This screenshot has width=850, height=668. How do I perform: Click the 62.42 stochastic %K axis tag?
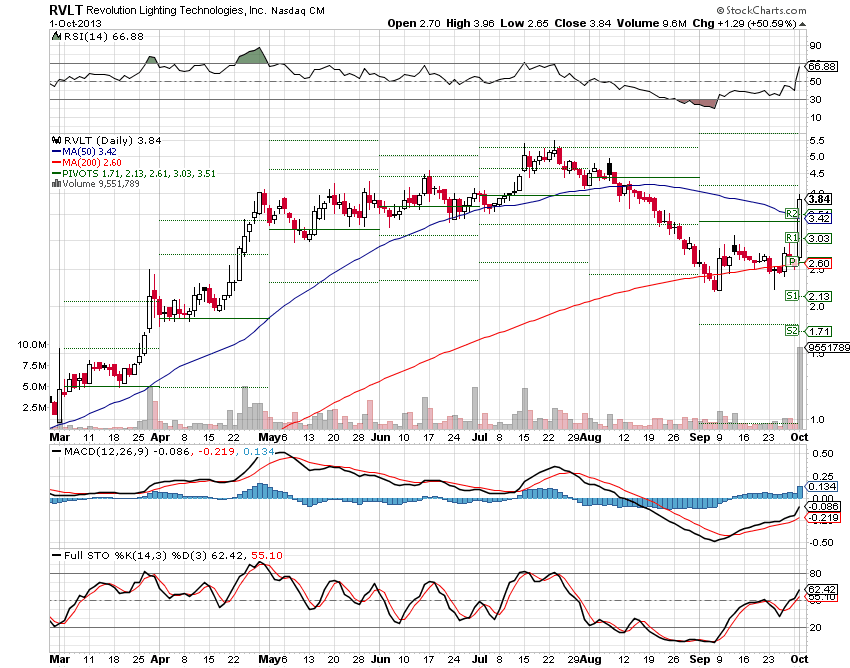(822, 589)
